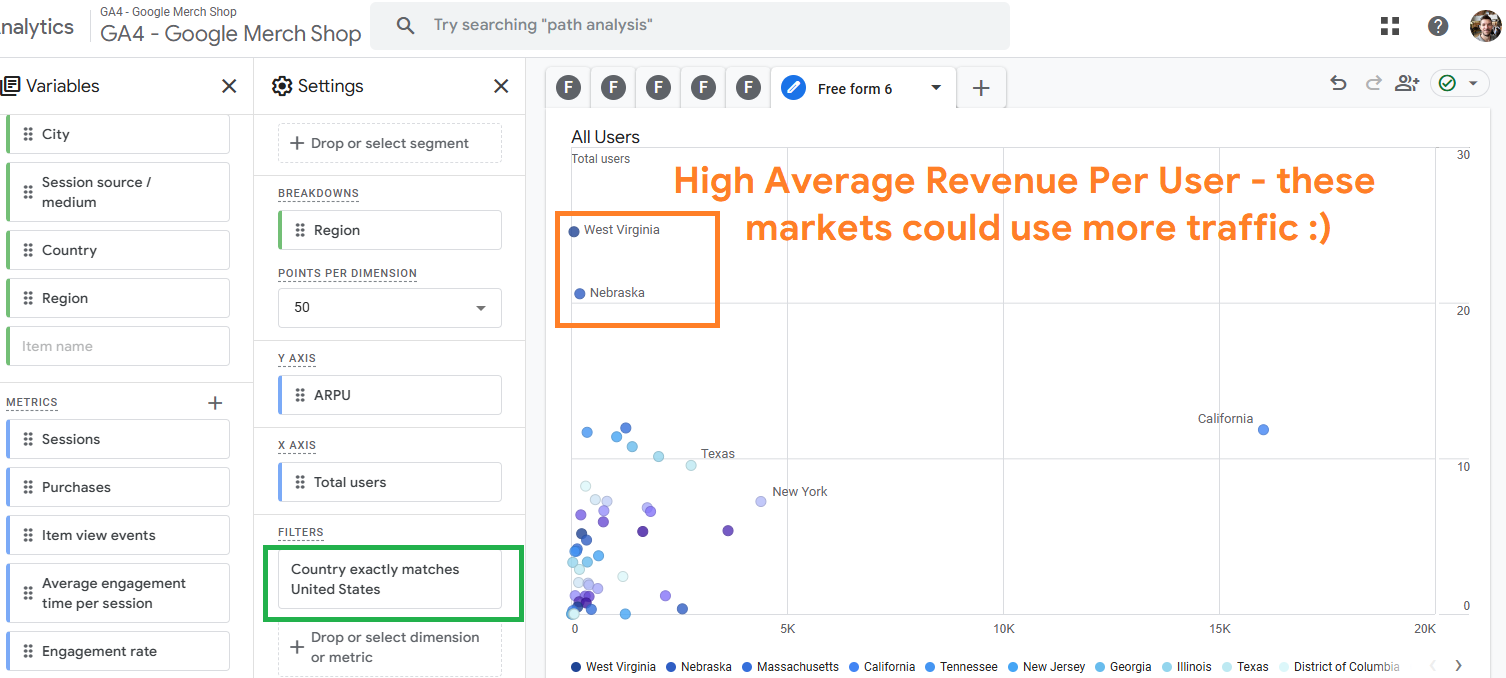Open Points per dimension dropdown showing 50

tap(390, 307)
